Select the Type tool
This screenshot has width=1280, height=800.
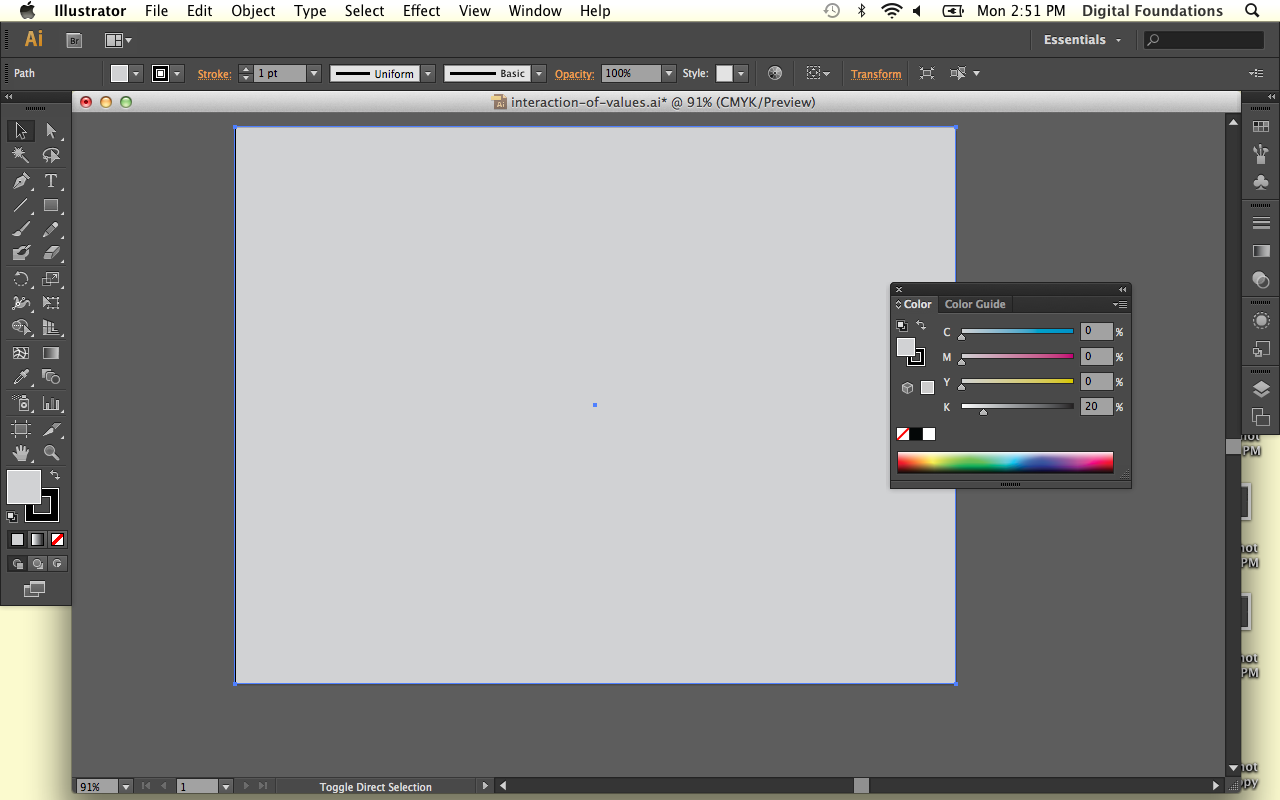pos(51,181)
